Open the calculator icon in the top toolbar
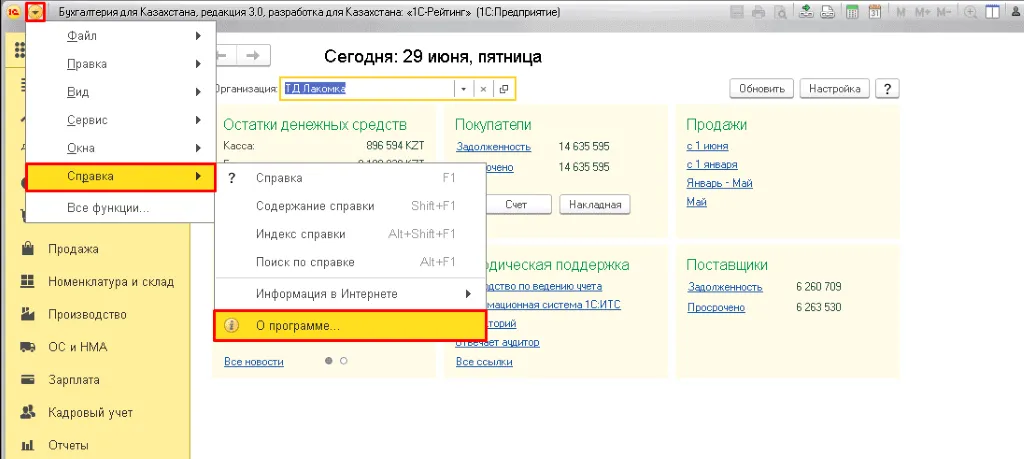 click(x=852, y=12)
